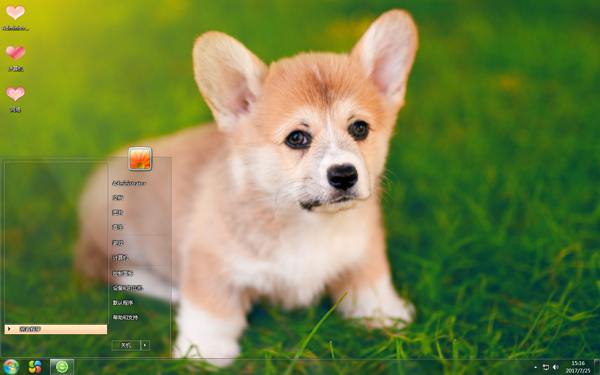The height and width of the screenshot is (375, 600).
Task: Click the Show desktop strip
Action: click(x=597, y=367)
